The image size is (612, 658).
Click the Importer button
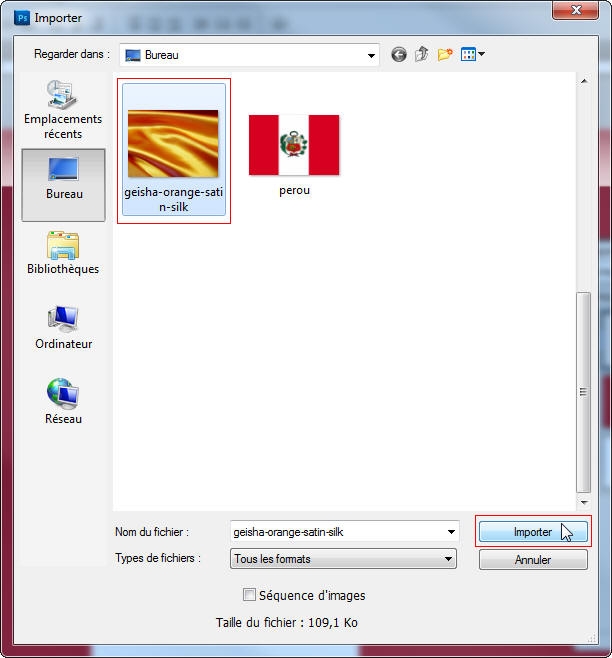coord(533,532)
